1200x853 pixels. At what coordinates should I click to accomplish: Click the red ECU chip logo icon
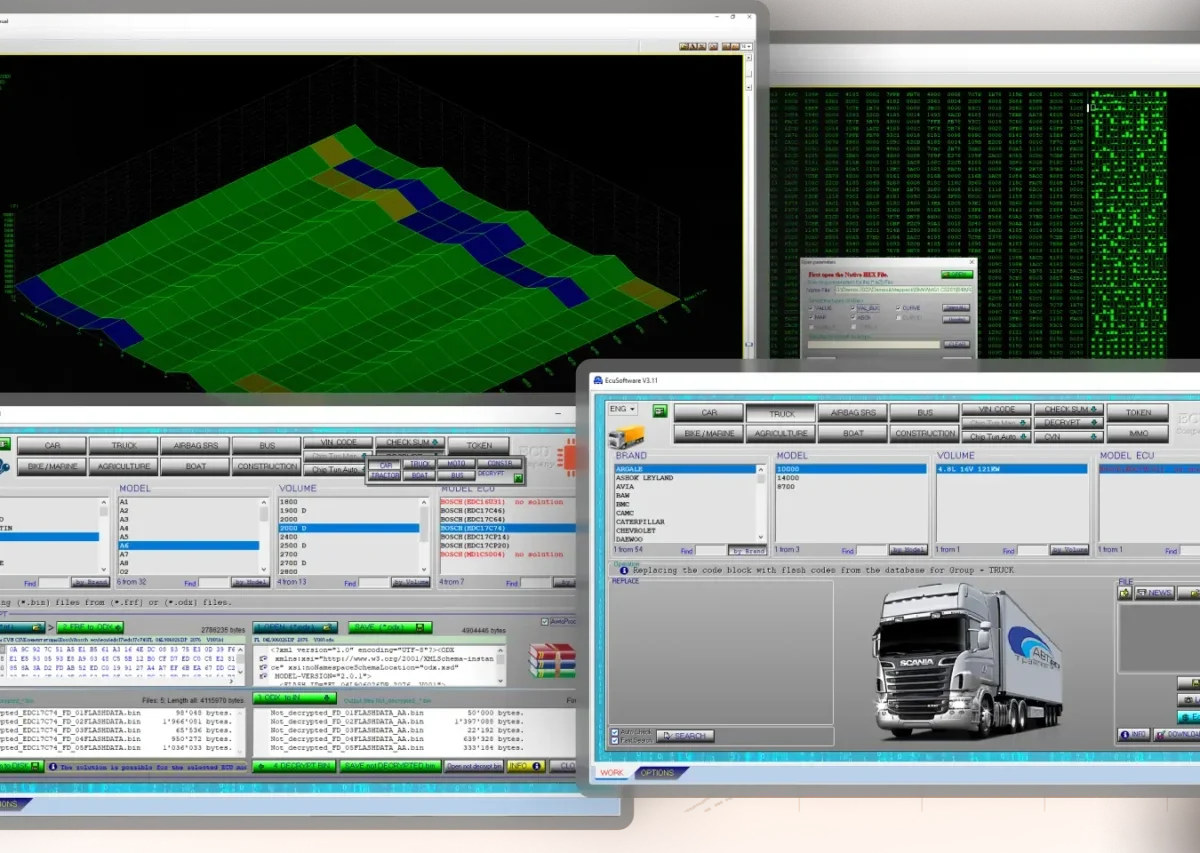[569, 456]
